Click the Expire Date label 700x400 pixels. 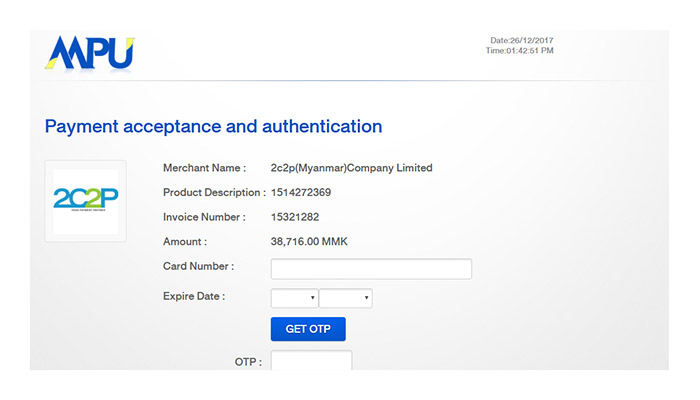194,296
